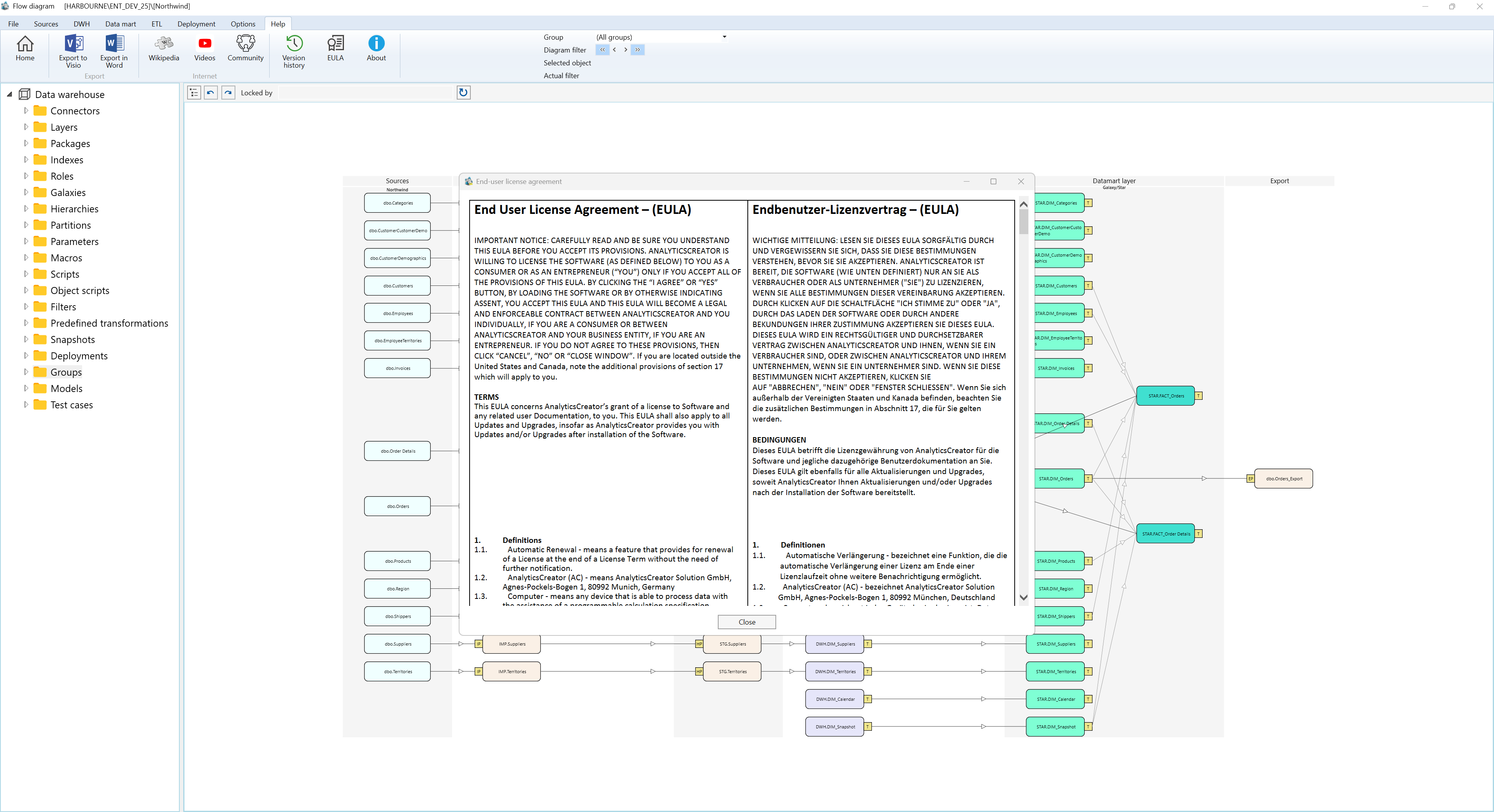The image size is (1494, 812).
Task: Open the Sources menu tab
Action: [46, 24]
